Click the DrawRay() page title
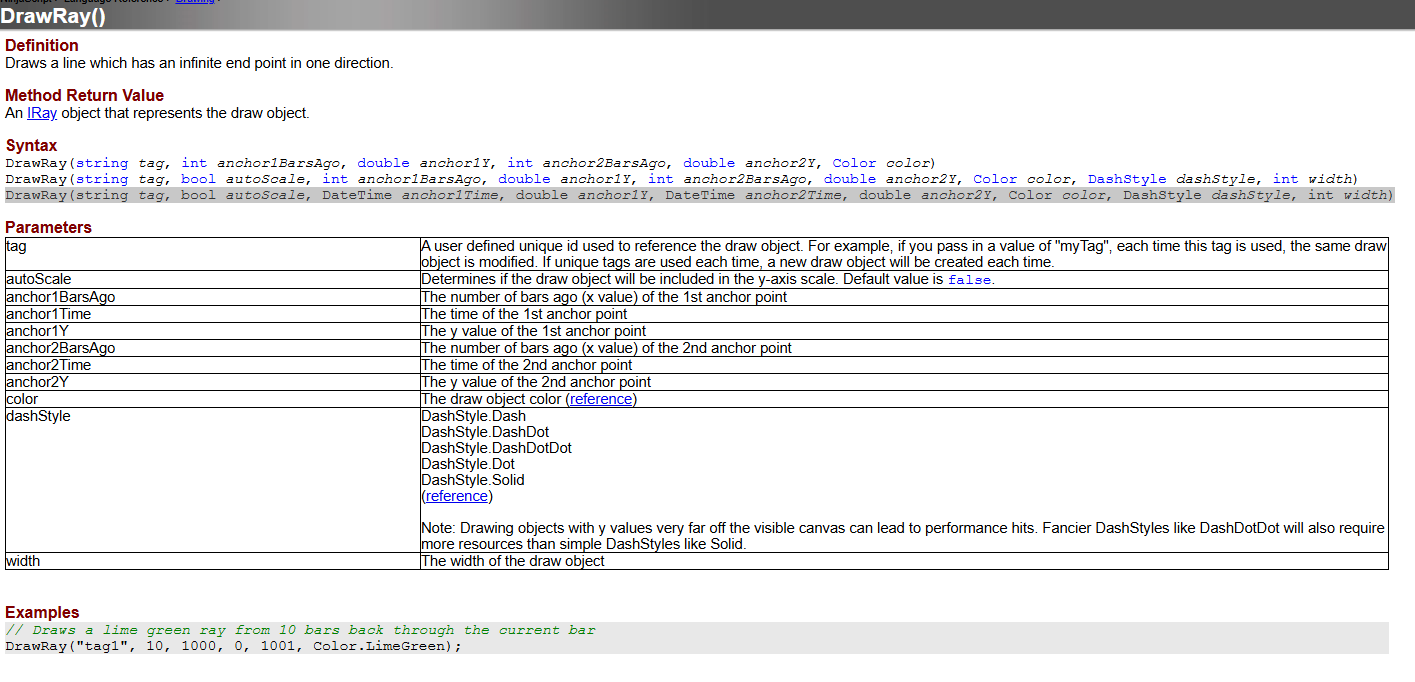This screenshot has height=682, width=1415. [x=53, y=16]
